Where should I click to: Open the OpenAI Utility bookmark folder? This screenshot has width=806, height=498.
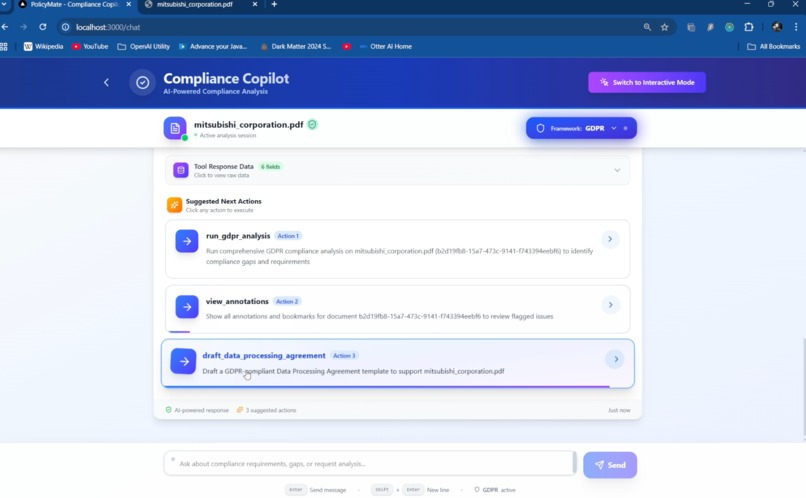[x=143, y=46]
